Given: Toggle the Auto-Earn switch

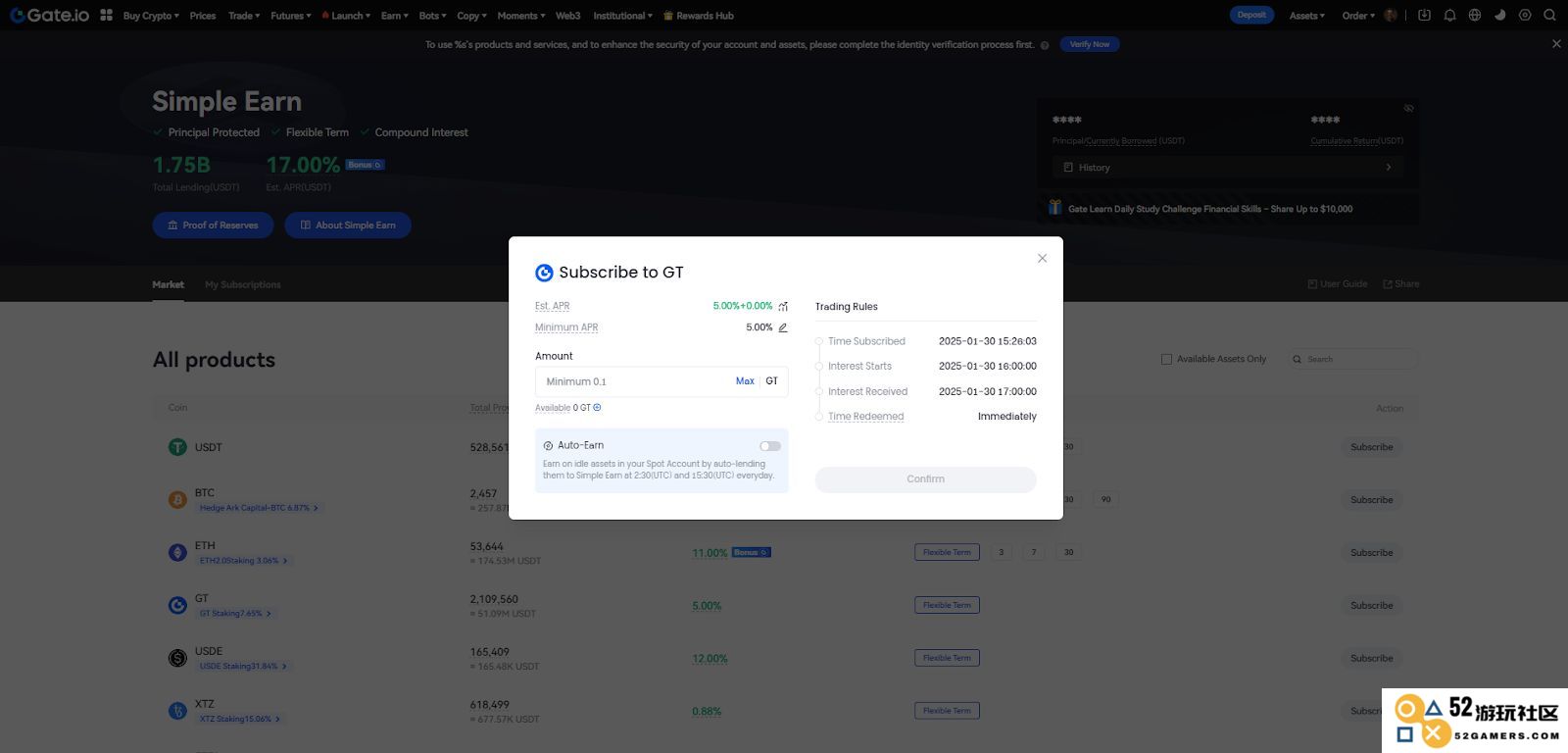Looking at the screenshot, I should click(770, 446).
